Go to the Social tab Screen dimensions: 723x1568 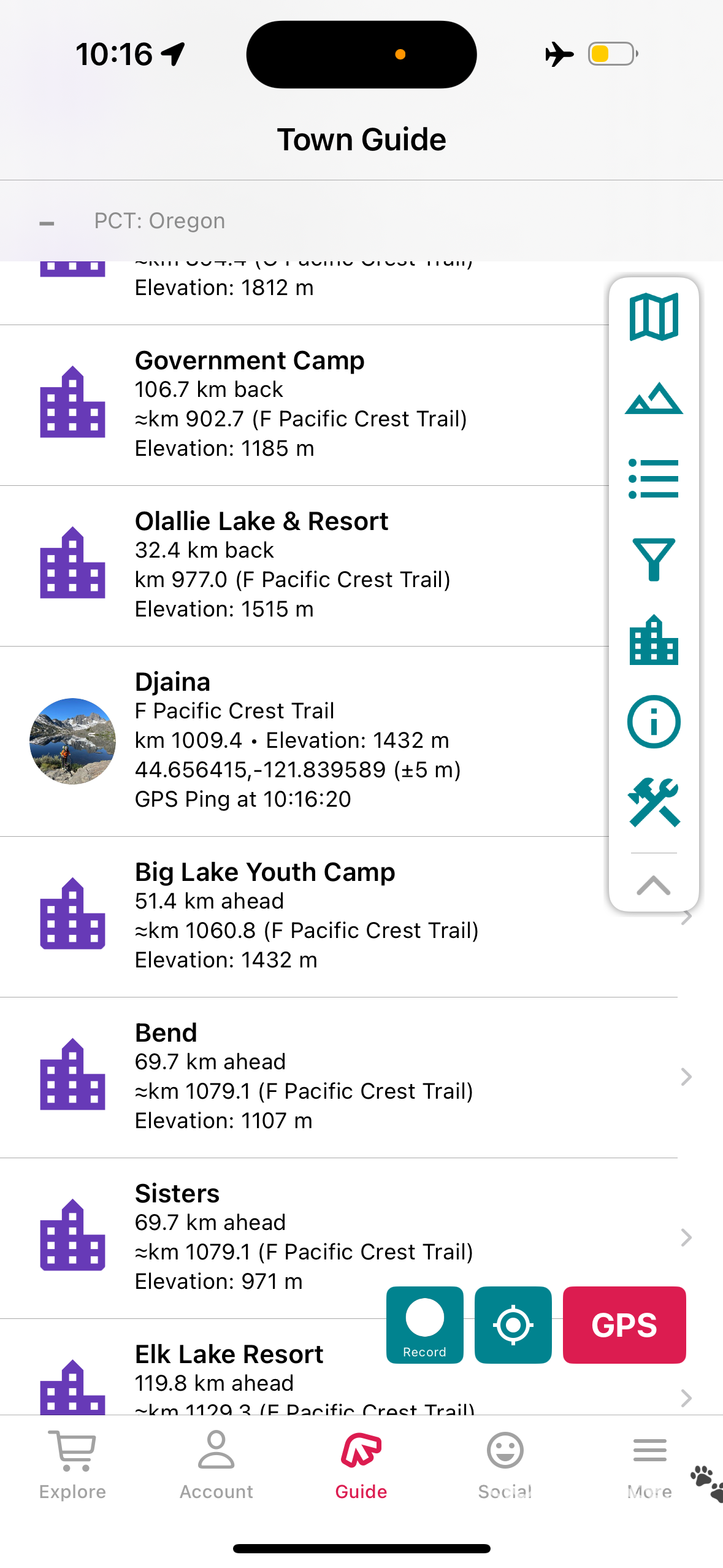[505, 1464]
